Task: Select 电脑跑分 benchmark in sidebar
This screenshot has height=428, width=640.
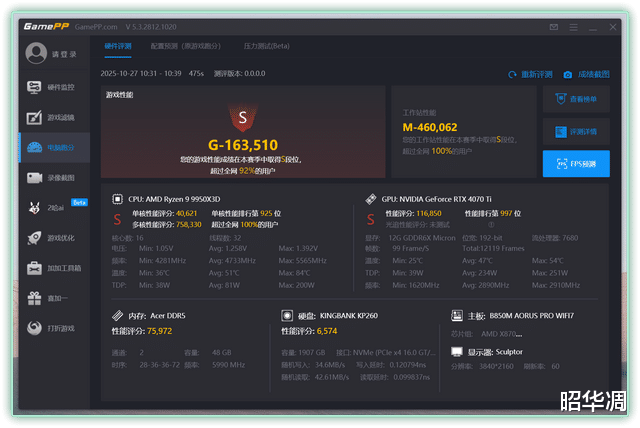Action: (54, 147)
